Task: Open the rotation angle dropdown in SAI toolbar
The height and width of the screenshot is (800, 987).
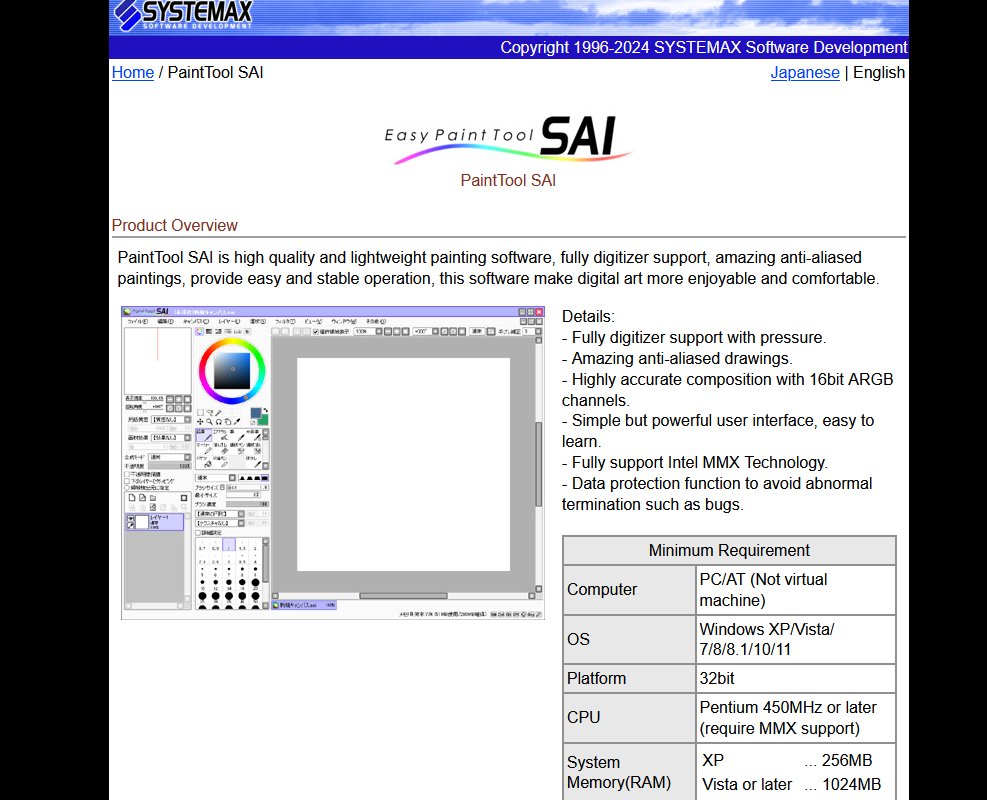Action: 426,332
